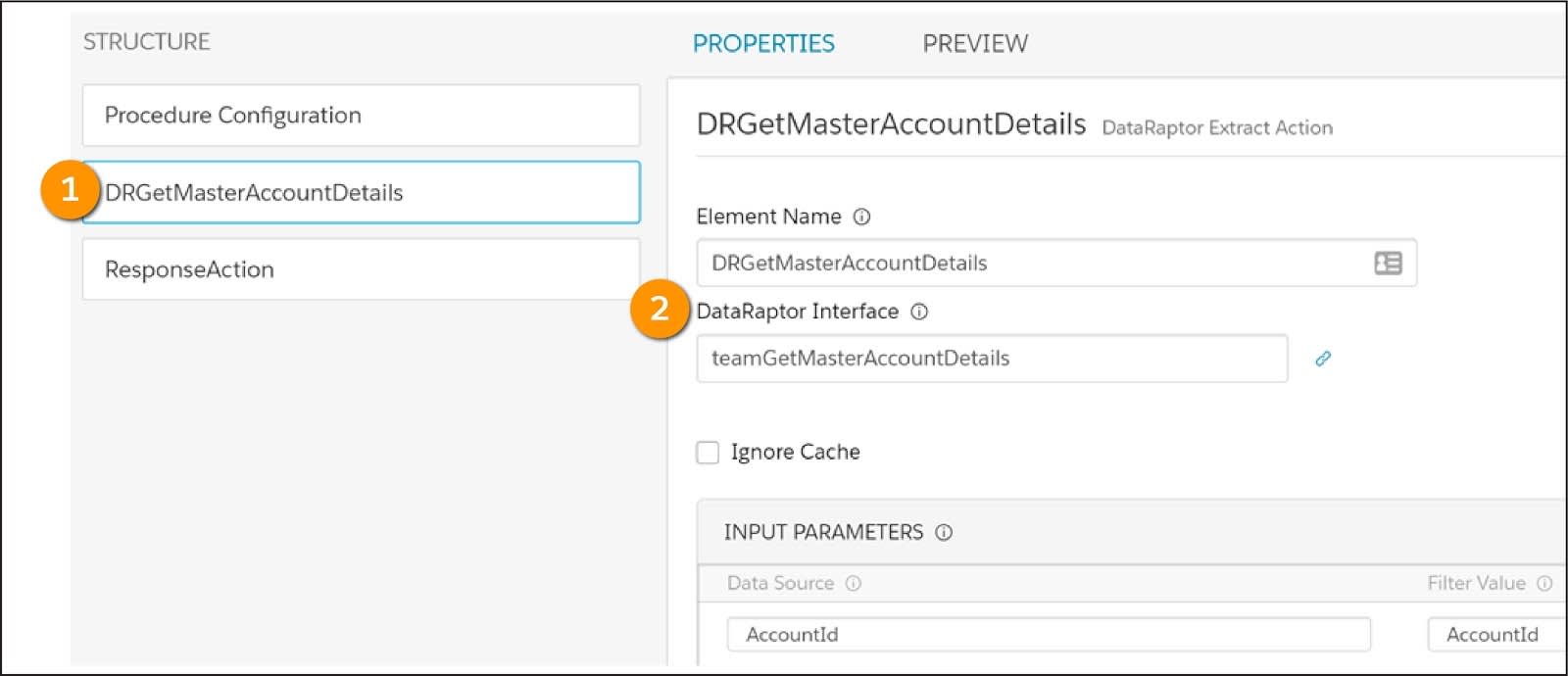The height and width of the screenshot is (676, 1568).
Task: Click the Ignore Cache label text
Action: pyautogui.click(x=795, y=452)
